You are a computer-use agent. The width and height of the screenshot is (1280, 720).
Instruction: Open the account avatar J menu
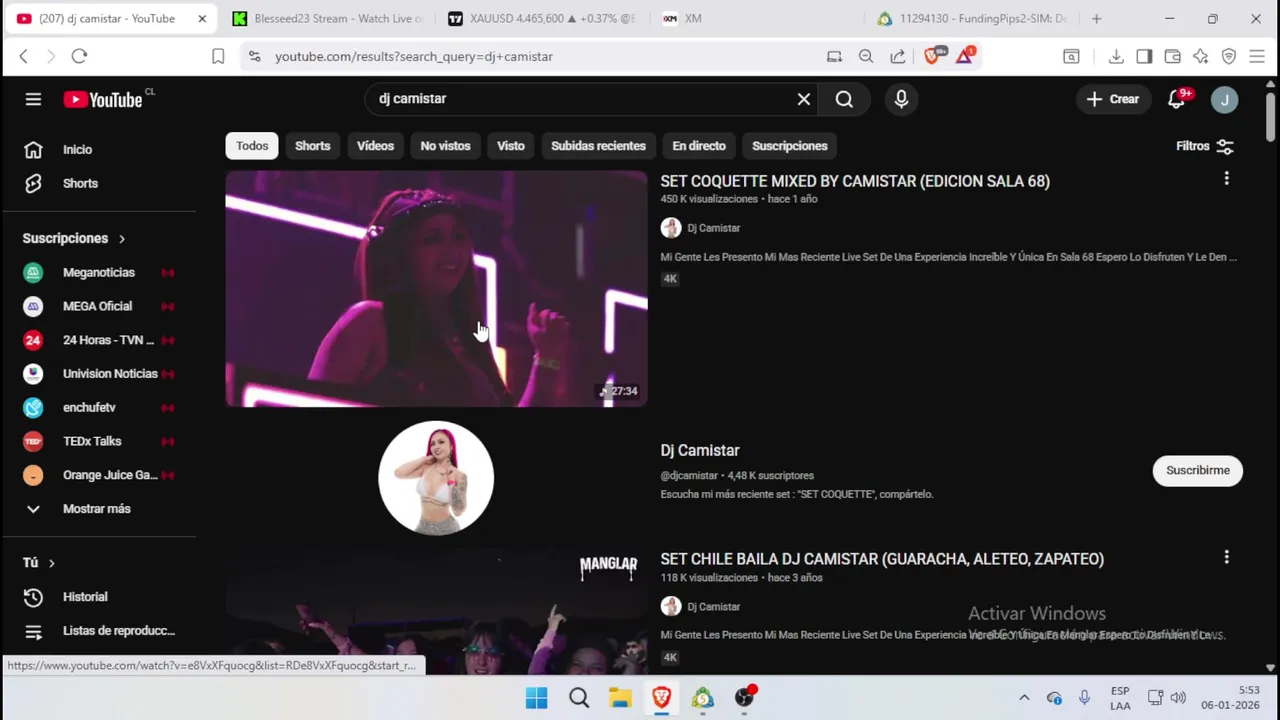tap(1224, 99)
